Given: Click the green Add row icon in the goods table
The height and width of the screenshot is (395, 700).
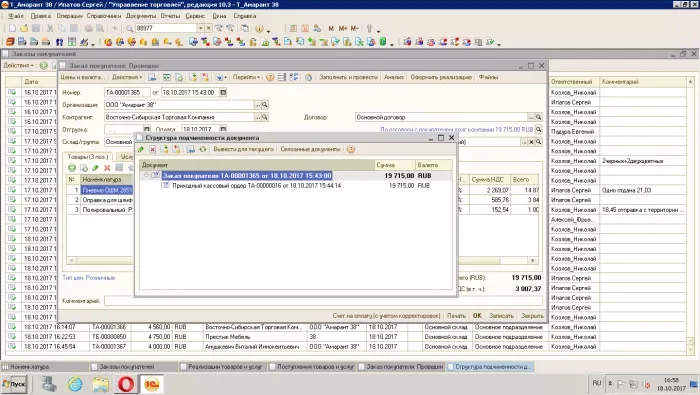Looking at the screenshot, I should (x=72, y=168).
